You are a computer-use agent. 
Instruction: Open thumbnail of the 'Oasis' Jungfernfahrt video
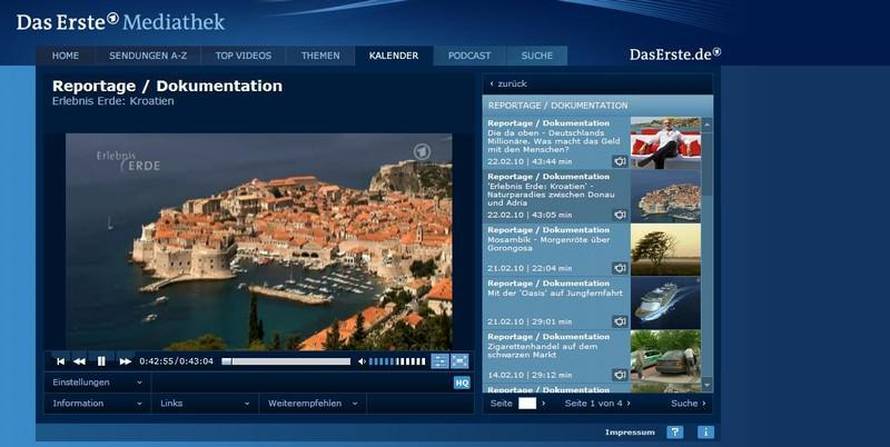tap(665, 303)
